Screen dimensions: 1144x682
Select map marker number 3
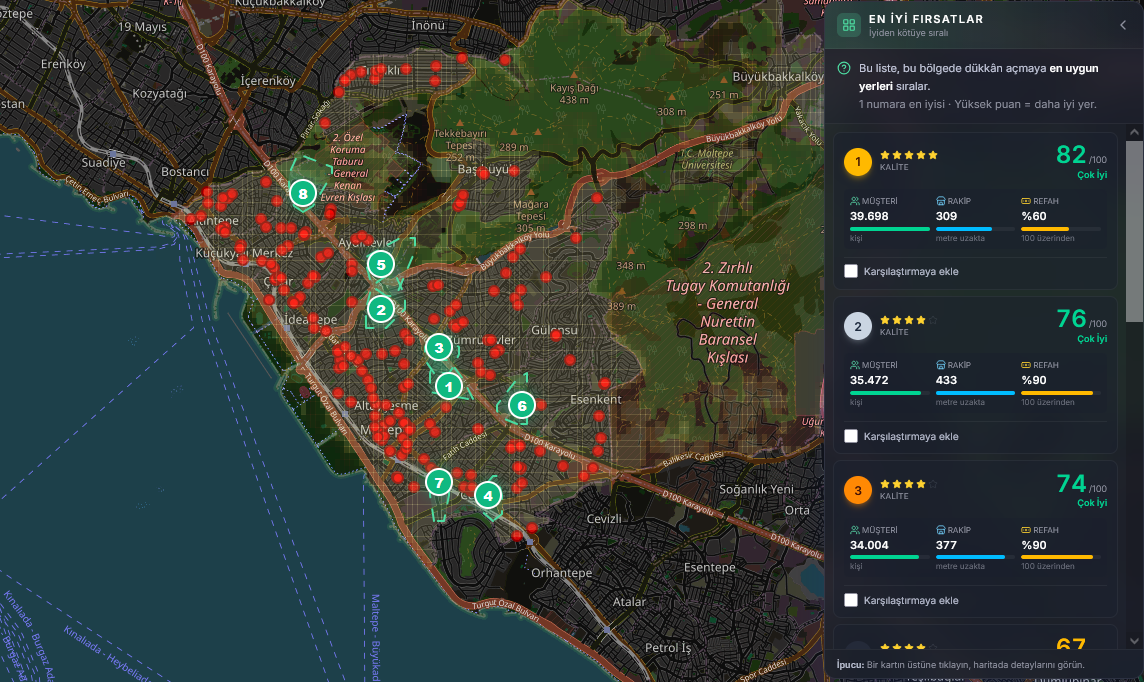click(x=438, y=348)
